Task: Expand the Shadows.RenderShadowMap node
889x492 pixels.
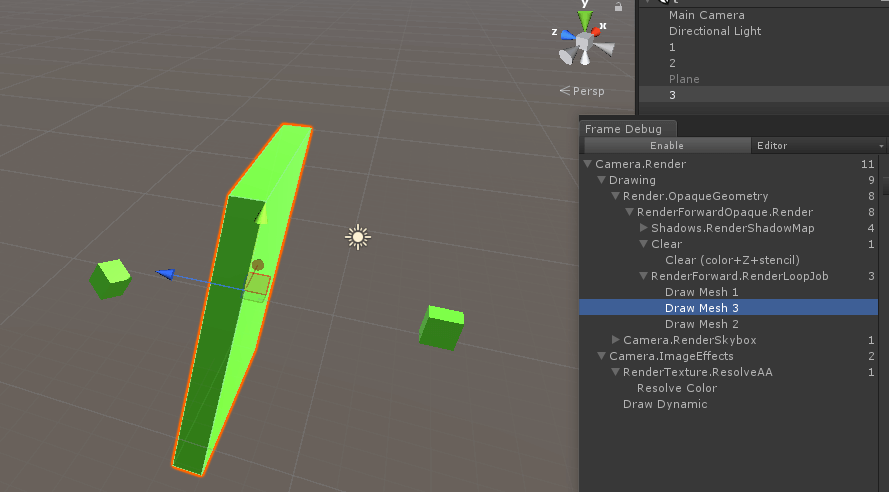Action: tap(644, 227)
